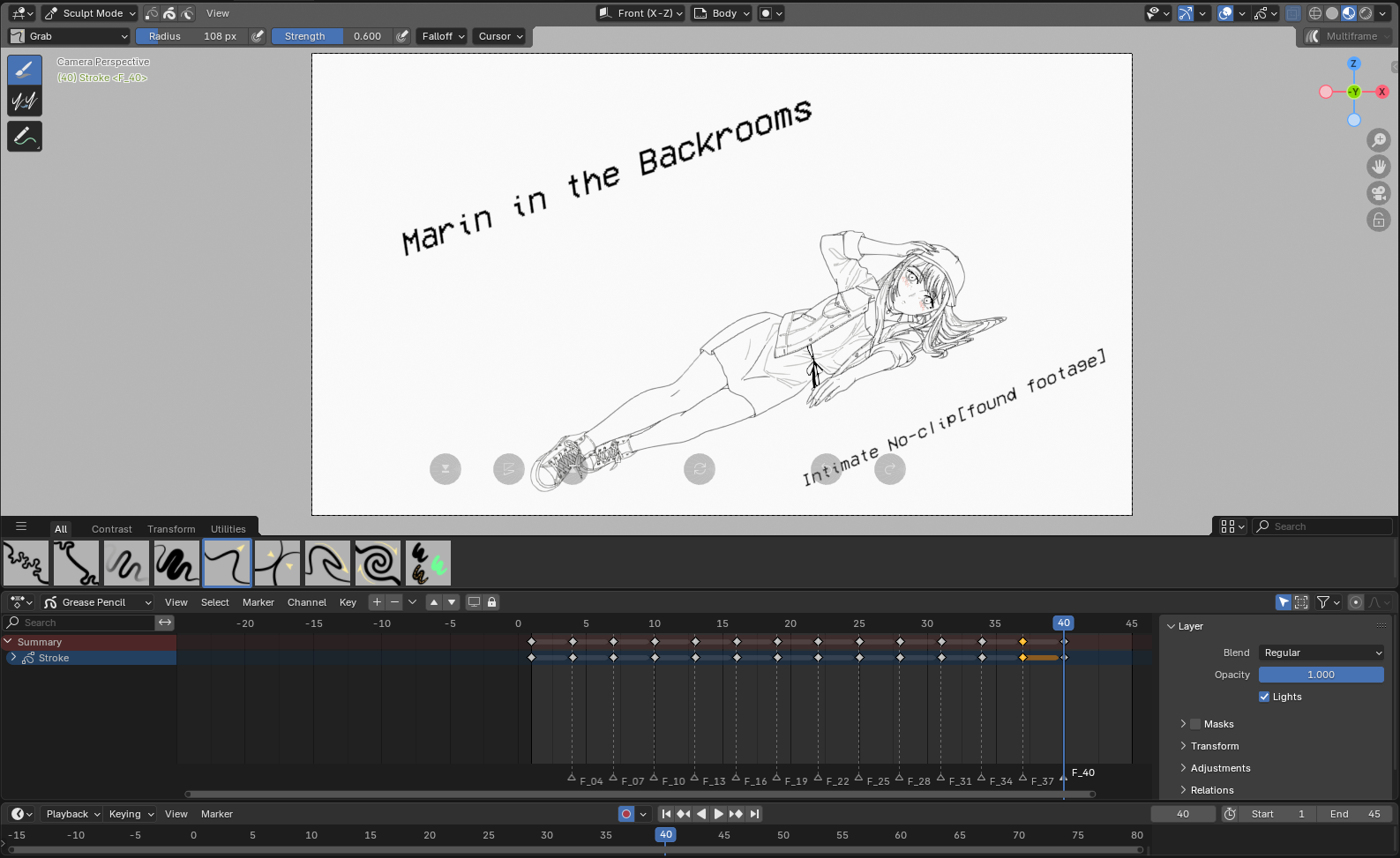Click the red X axis gizmo circle

click(1382, 92)
